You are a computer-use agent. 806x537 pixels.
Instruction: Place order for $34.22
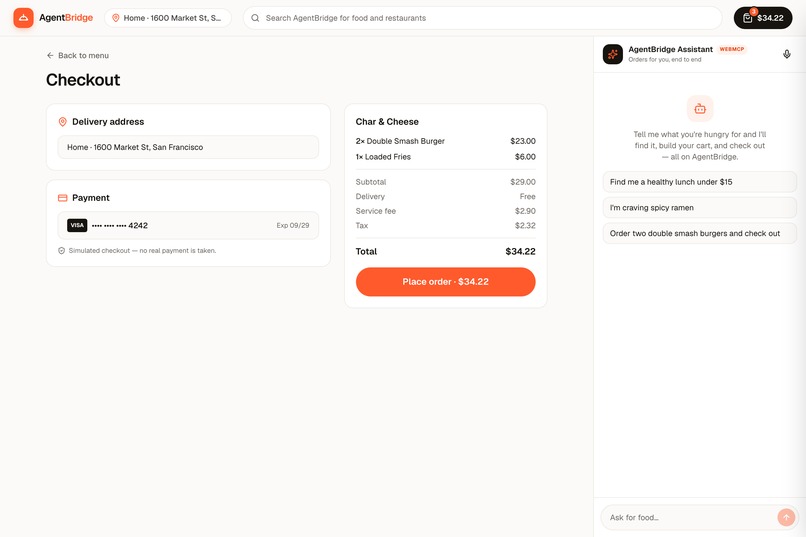pos(446,282)
